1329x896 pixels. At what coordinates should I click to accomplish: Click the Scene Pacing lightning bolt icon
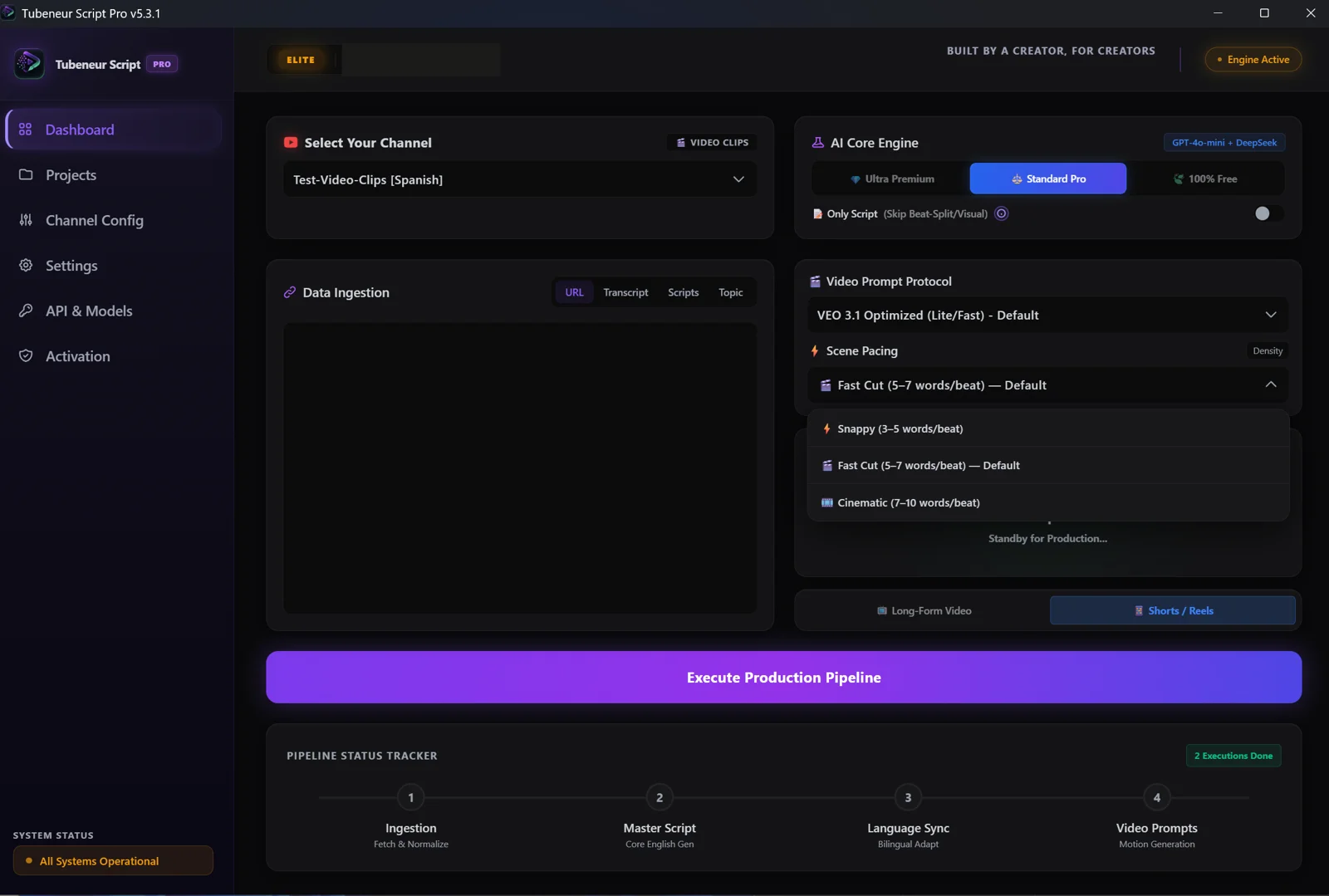pos(815,351)
